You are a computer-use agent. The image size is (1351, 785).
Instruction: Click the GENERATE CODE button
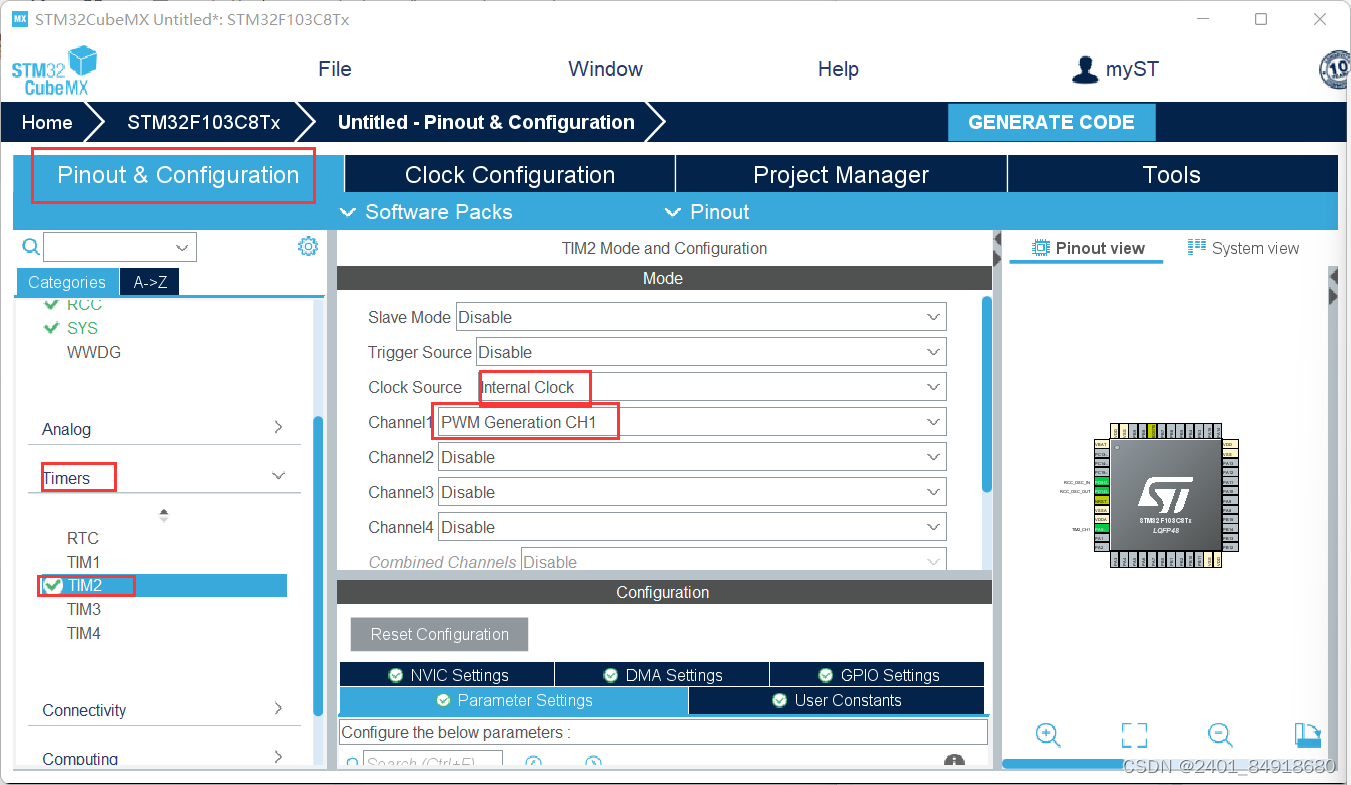(x=1051, y=122)
